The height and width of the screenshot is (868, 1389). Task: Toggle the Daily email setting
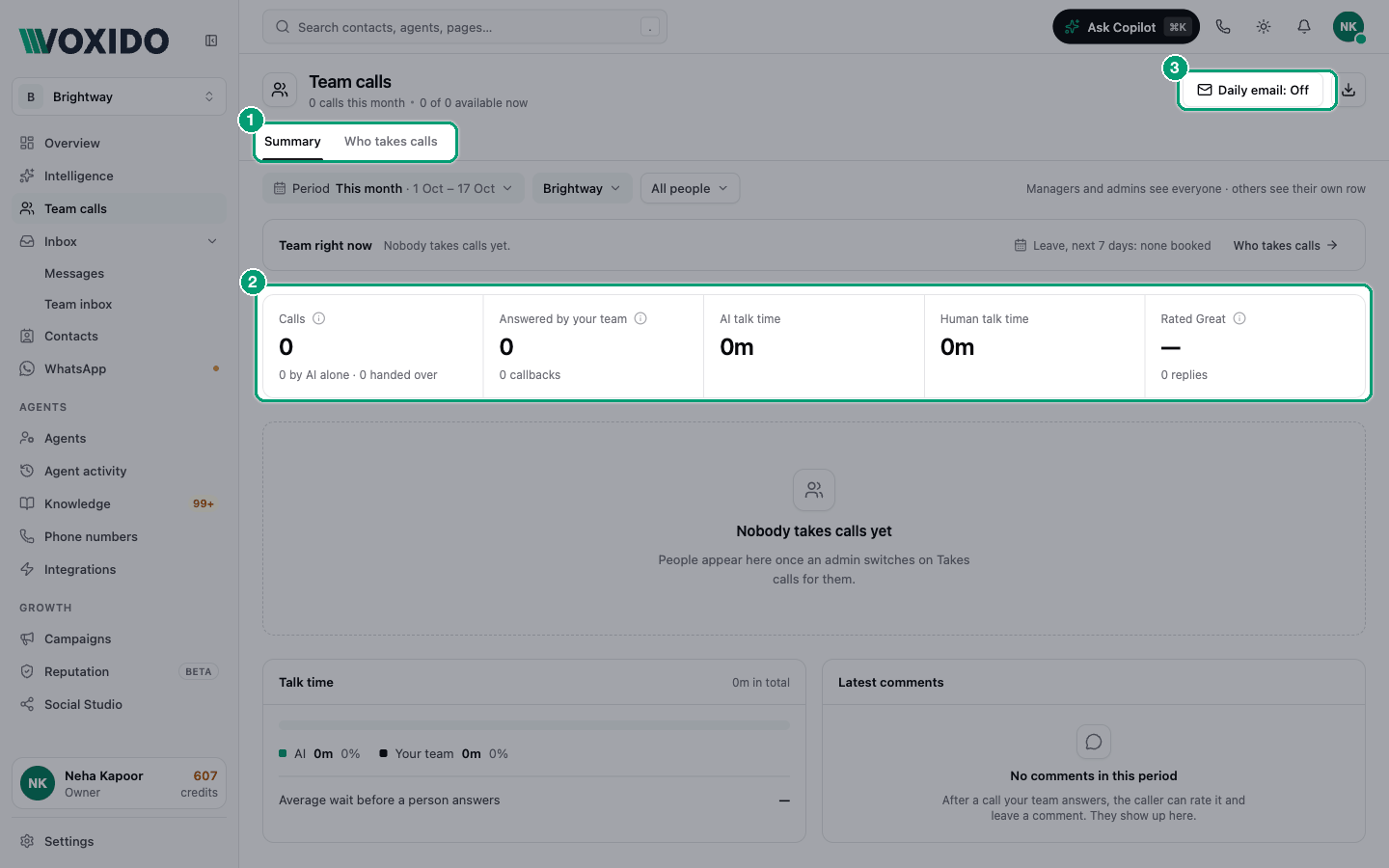[1253, 90]
